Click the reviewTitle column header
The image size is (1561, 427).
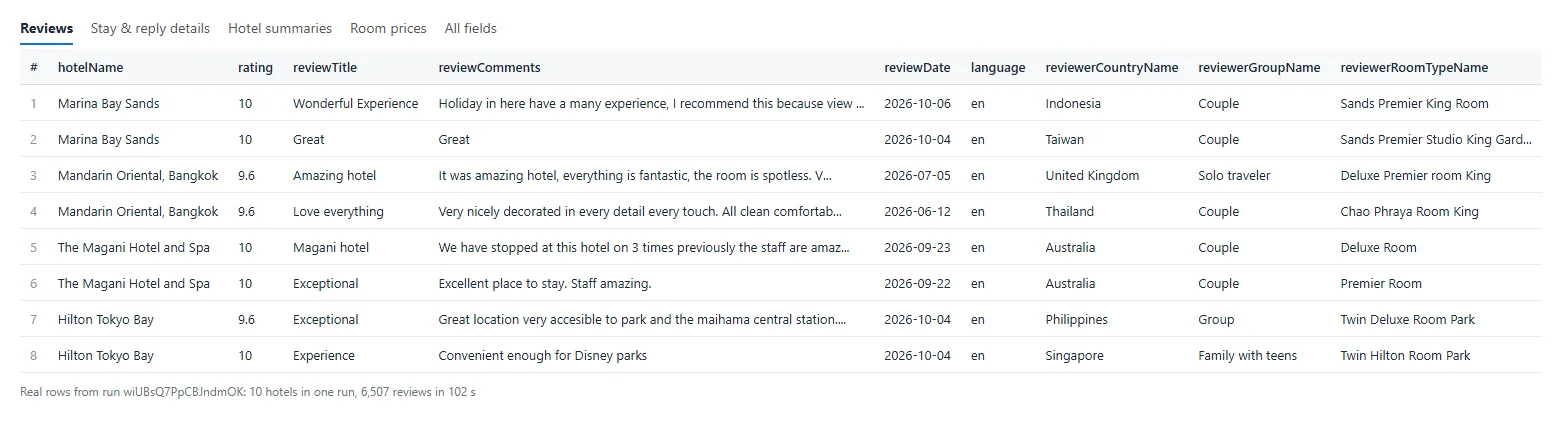[325, 68]
